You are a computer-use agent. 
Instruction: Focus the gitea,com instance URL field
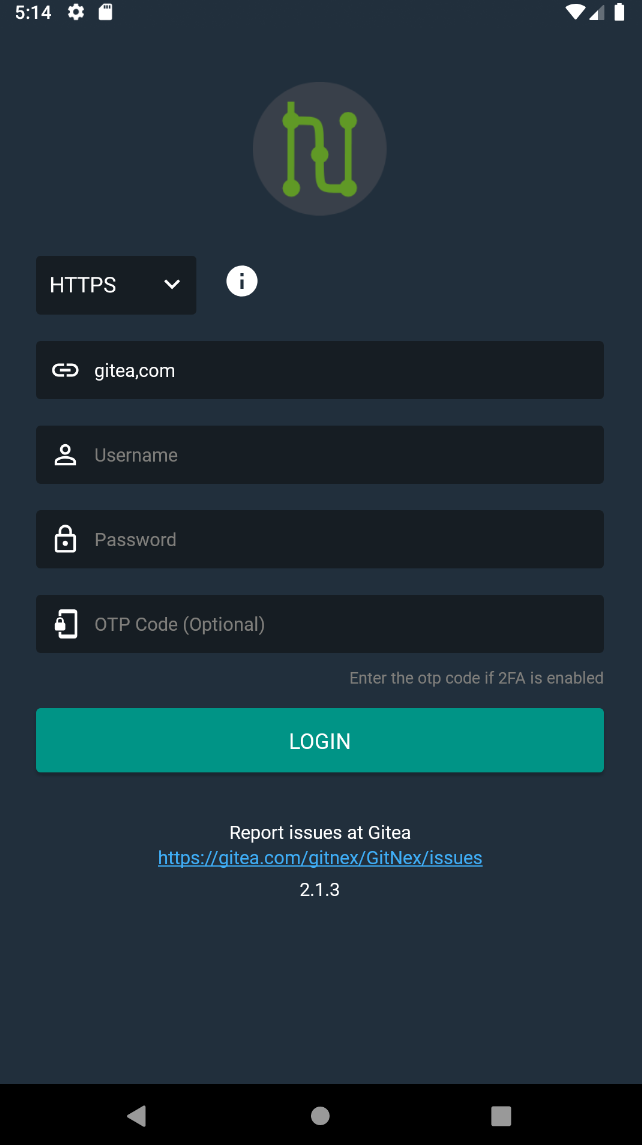coord(340,370)
